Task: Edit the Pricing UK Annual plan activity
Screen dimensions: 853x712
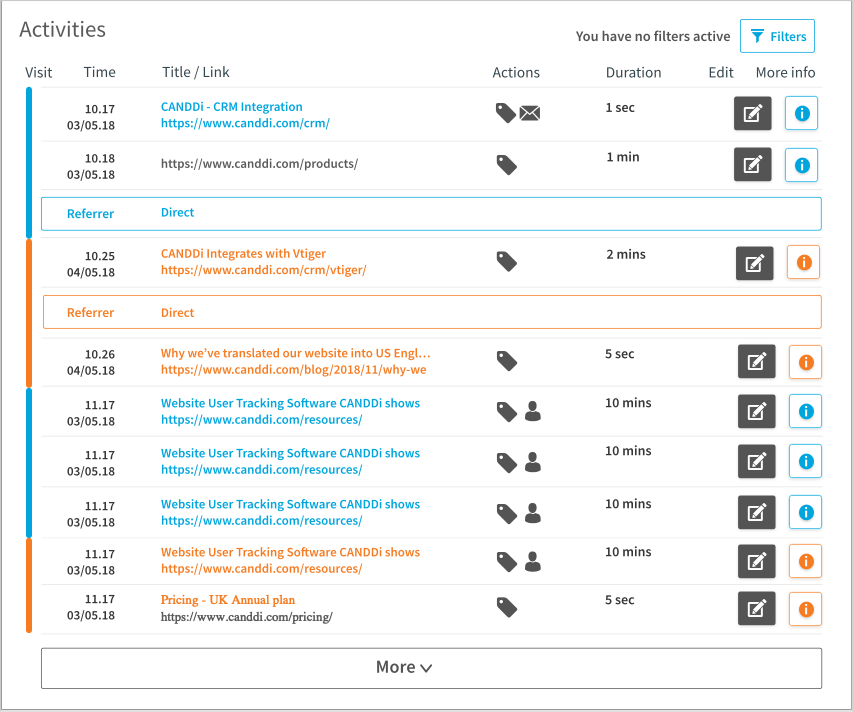Action: pyautogui.click(x=756, y=608)
